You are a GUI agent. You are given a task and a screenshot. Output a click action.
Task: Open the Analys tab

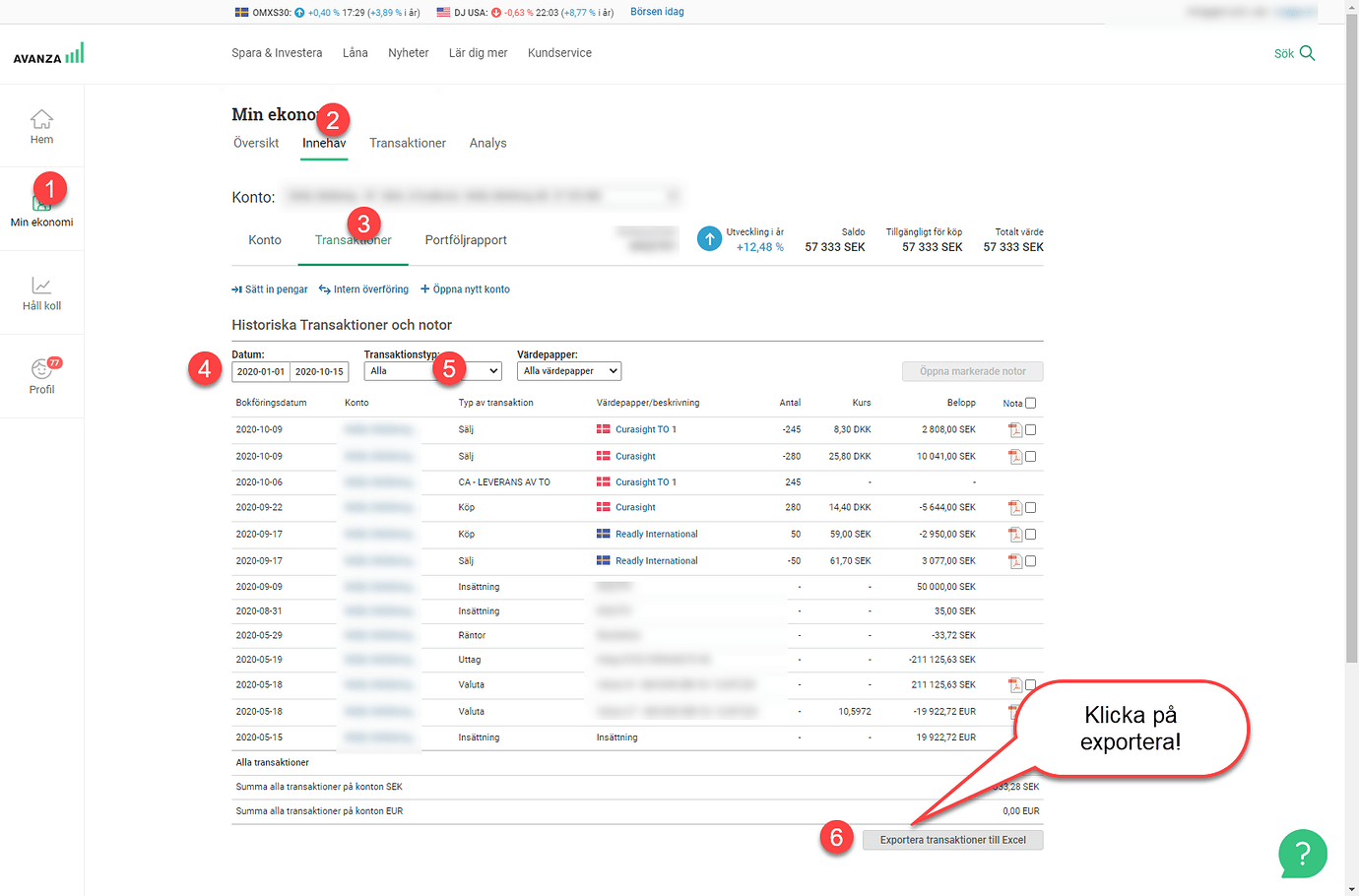point(487,144)
